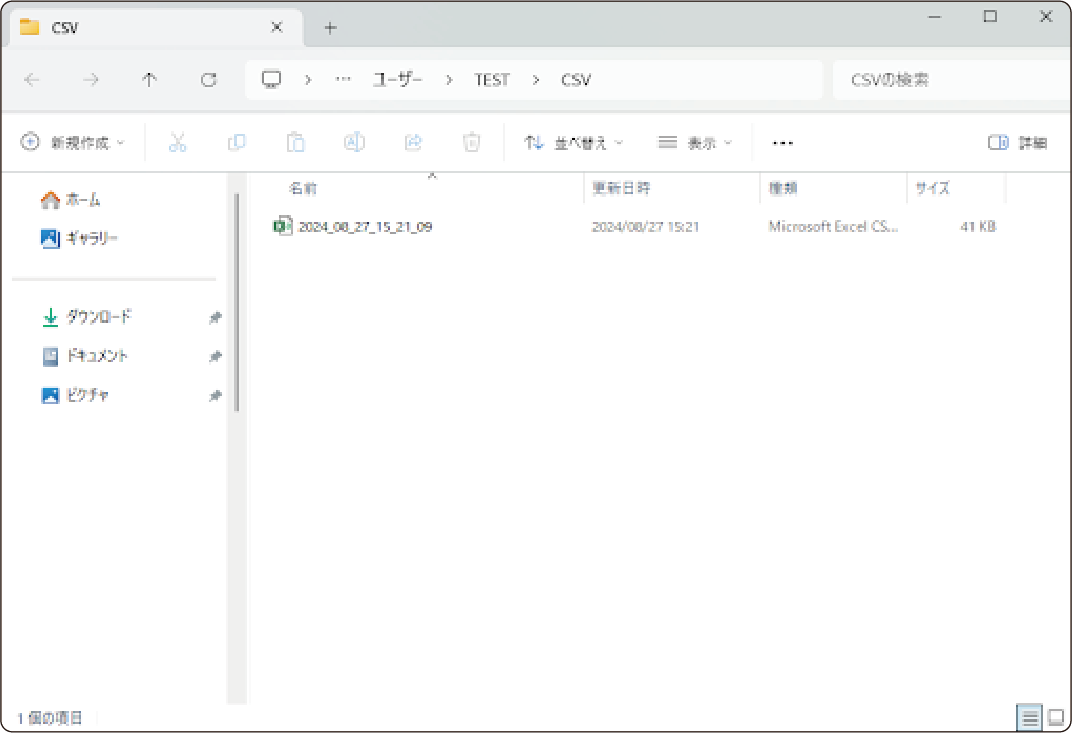
Task: Click the Rename icon in toolbar
Action: pos(354,143)
